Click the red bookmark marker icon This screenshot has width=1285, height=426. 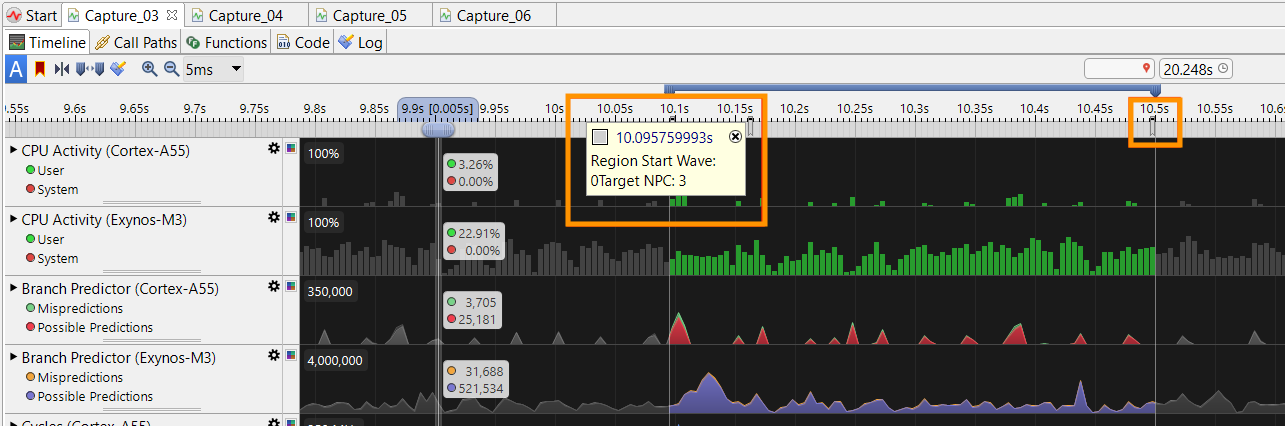pyautogui.click(x=40, y=69)
